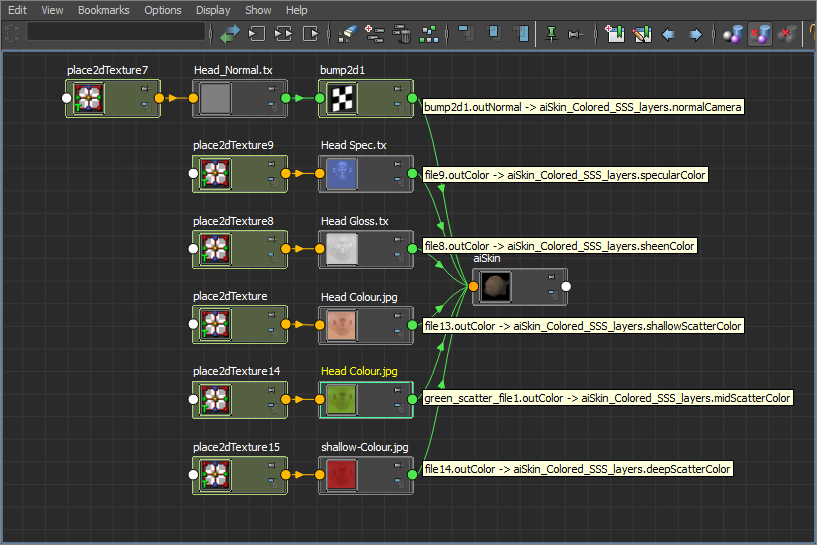Image resolution: width=817 pixels, height=545 pixels.
Task: Click the search field in the toolbar
Action: pyautogui.click(x=115, y=32)
